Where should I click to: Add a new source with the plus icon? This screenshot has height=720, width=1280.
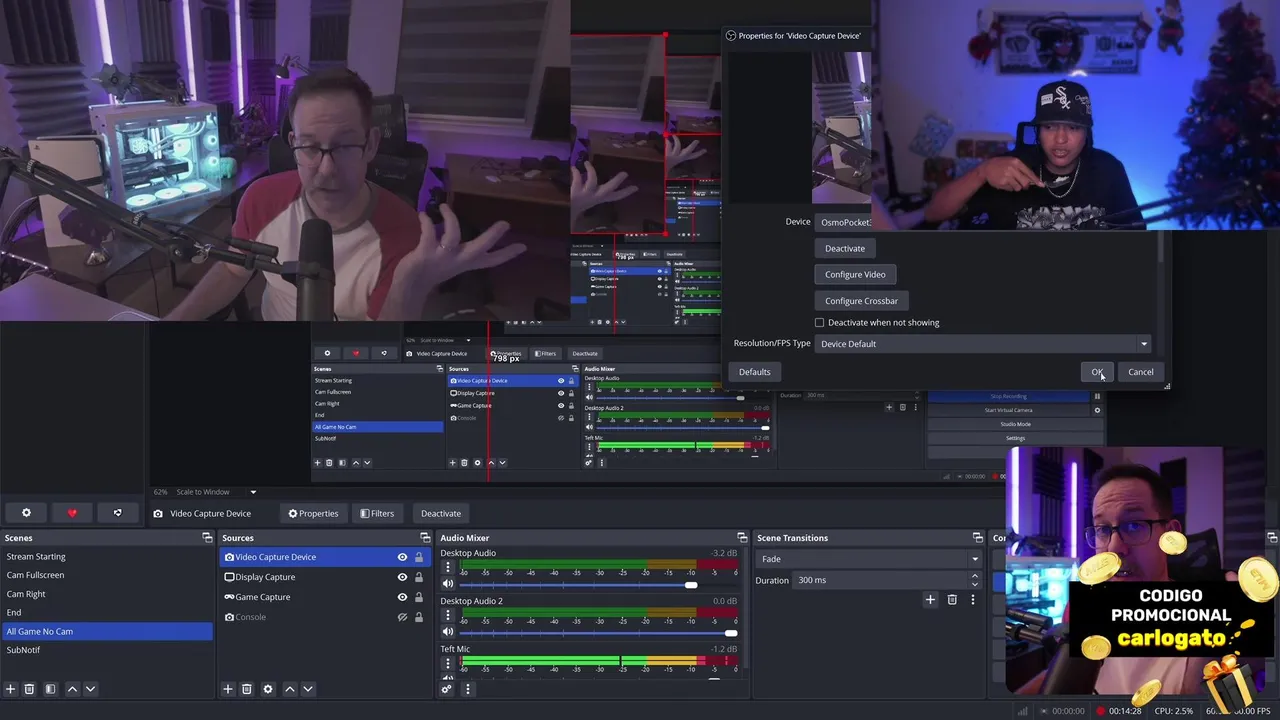(228, 689)
